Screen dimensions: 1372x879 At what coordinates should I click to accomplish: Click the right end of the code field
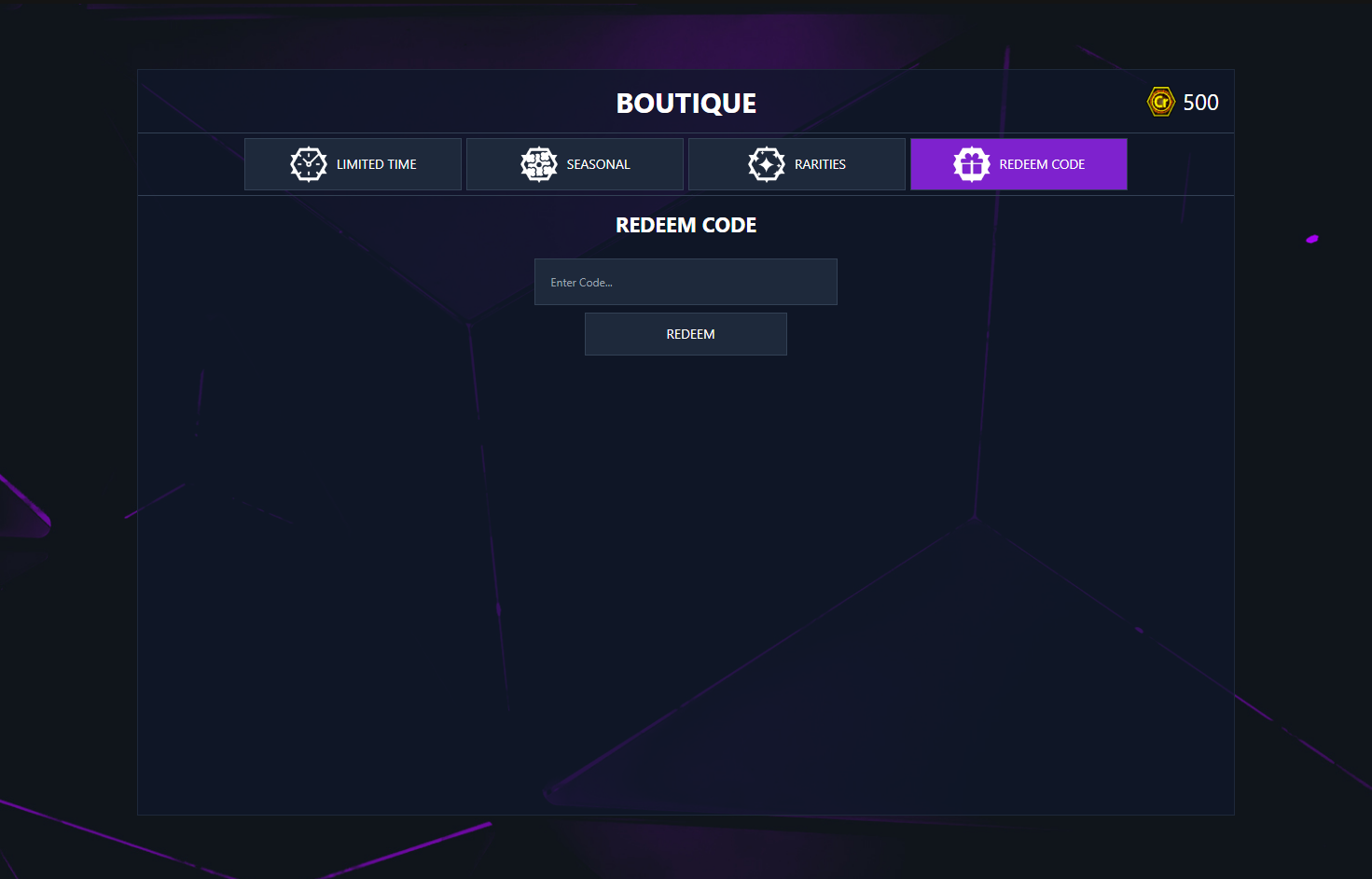(x=821, y=282)
